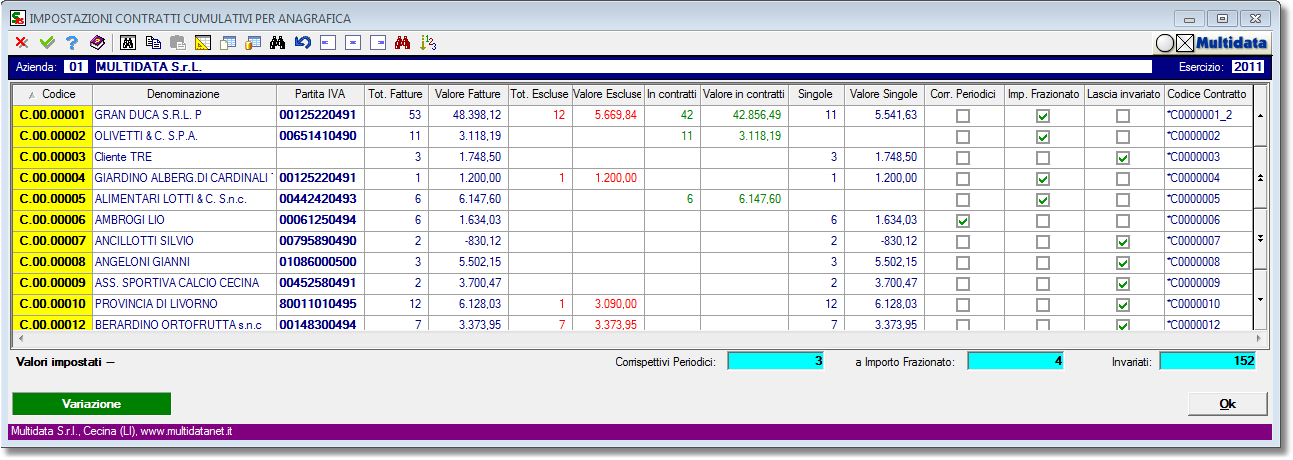The width and height of the screenshot is (1293, 460).
Task: Click the black binoculars find icon
Action: [x=278, y=43]
